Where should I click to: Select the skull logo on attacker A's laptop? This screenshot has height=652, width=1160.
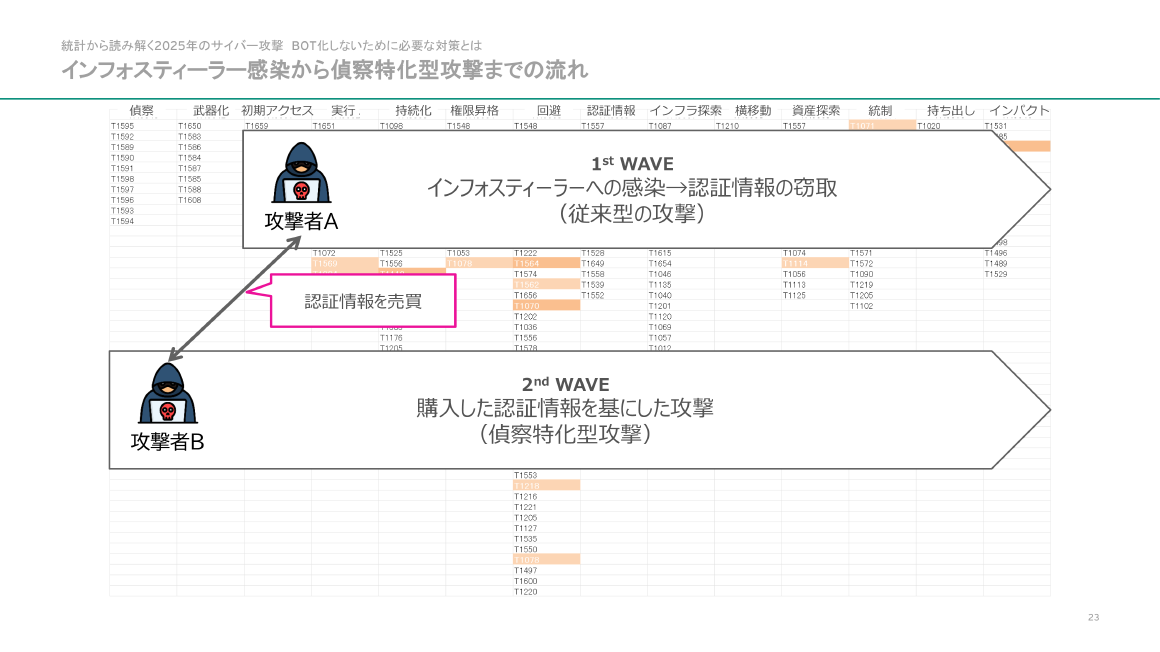coord(301,190)
